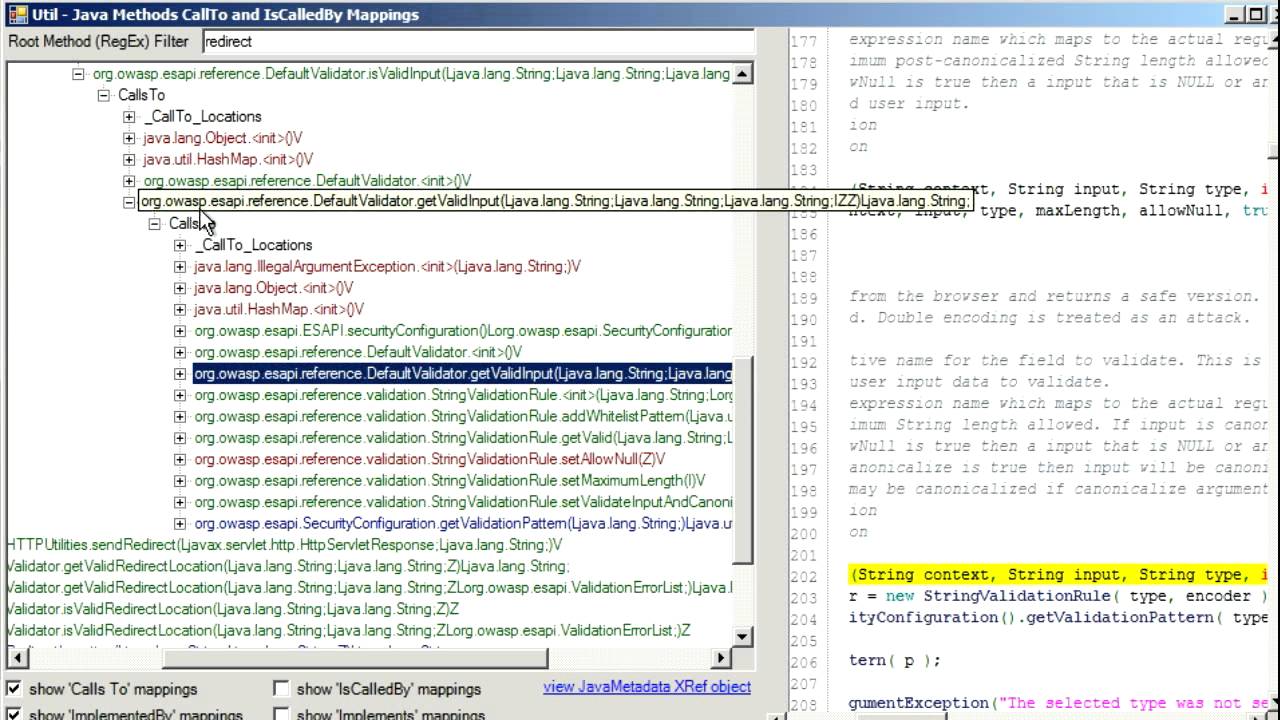Select isValidRedirectLocation row with ValidationErrorList
Image resolution: width=1280 pixels, height=720 pixels.
349,631
